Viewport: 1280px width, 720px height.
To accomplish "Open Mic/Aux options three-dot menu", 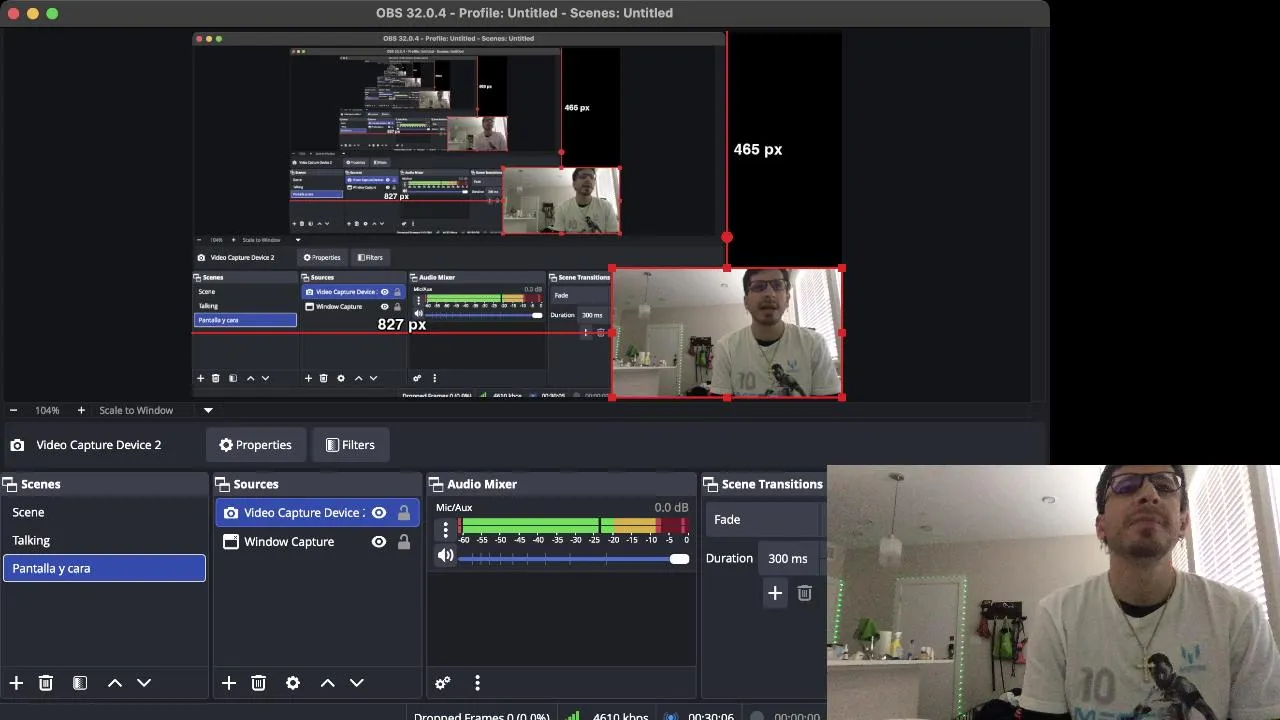I will [x=446, y=530].
